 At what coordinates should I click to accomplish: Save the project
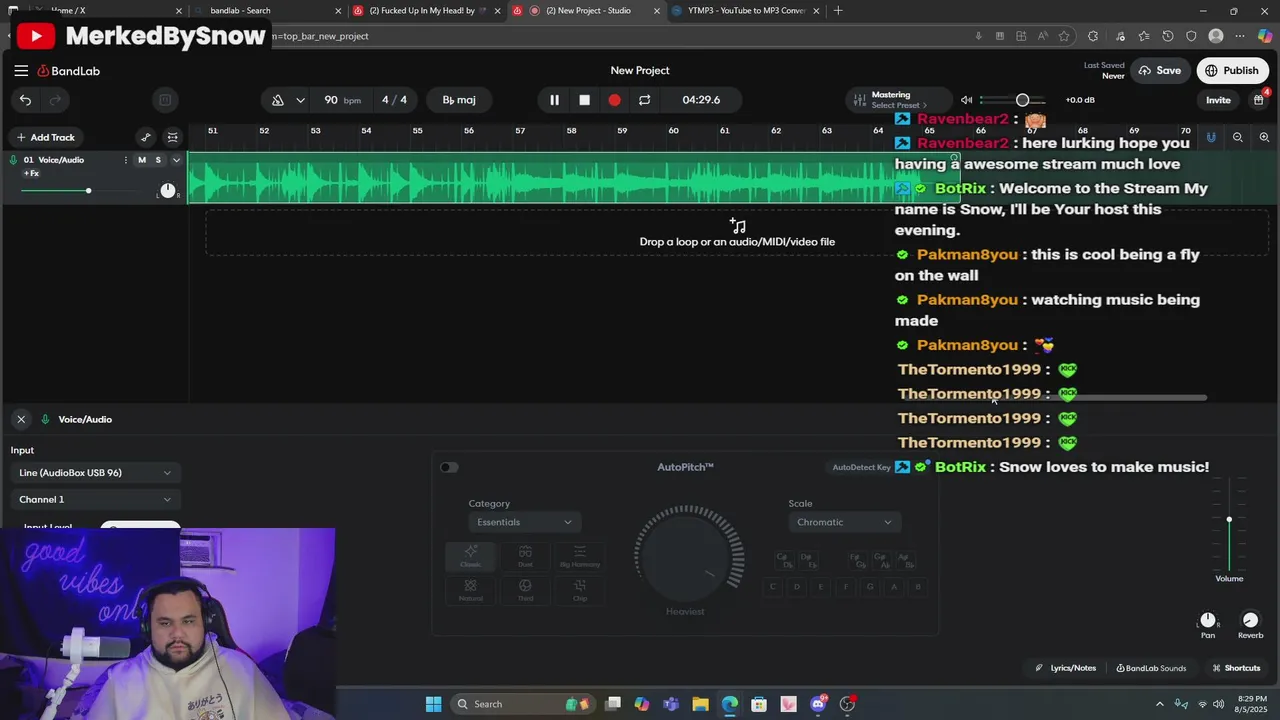coord(1159,71)
